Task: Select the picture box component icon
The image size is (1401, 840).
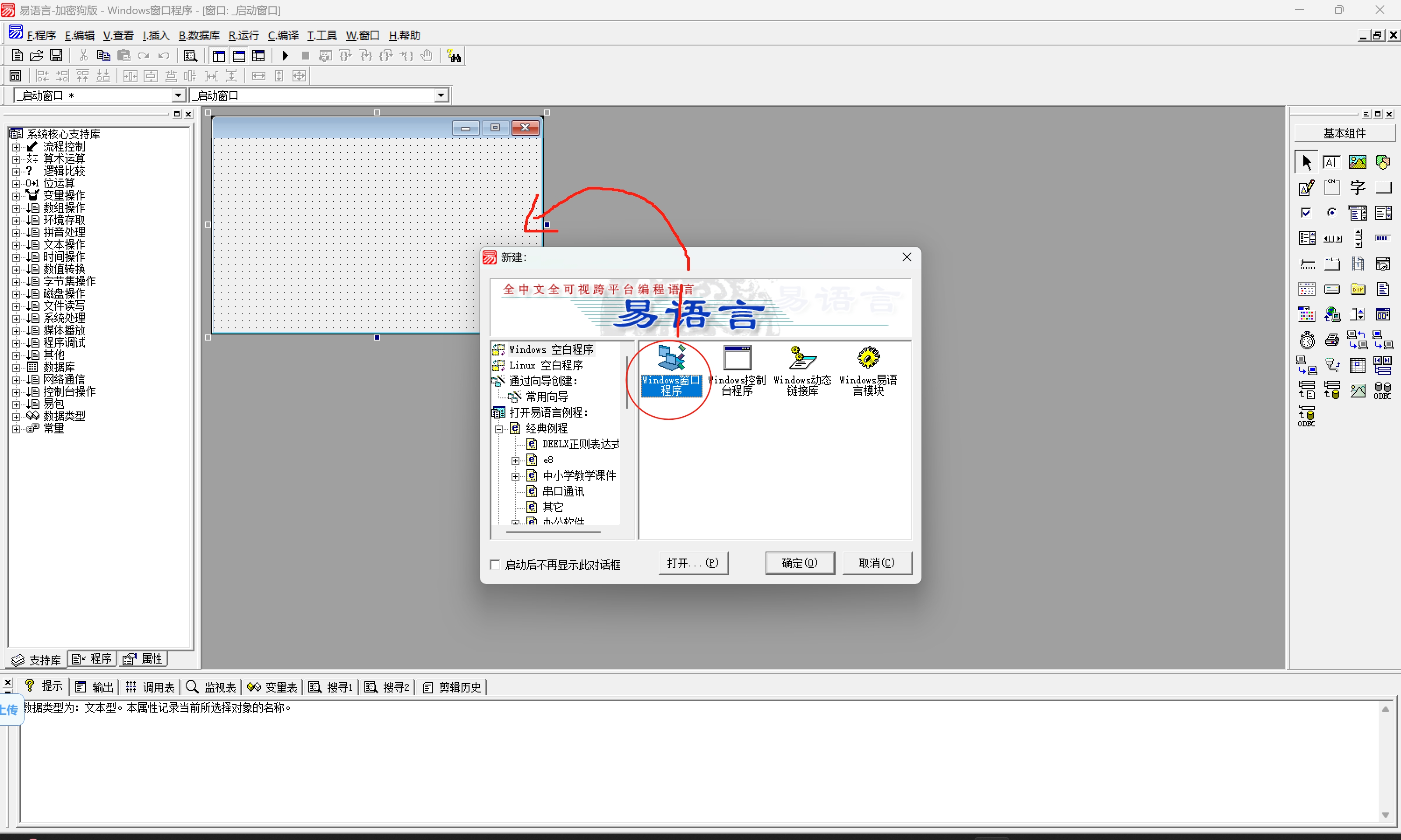Action: pos(1357,162)
